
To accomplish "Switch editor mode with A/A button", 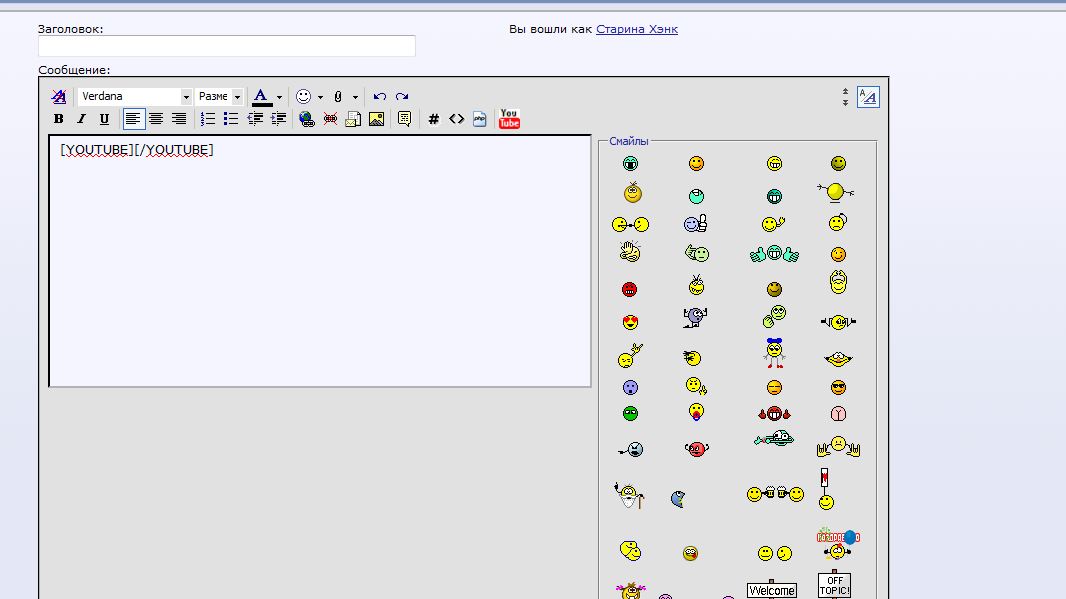I will (x=868, y=97).
